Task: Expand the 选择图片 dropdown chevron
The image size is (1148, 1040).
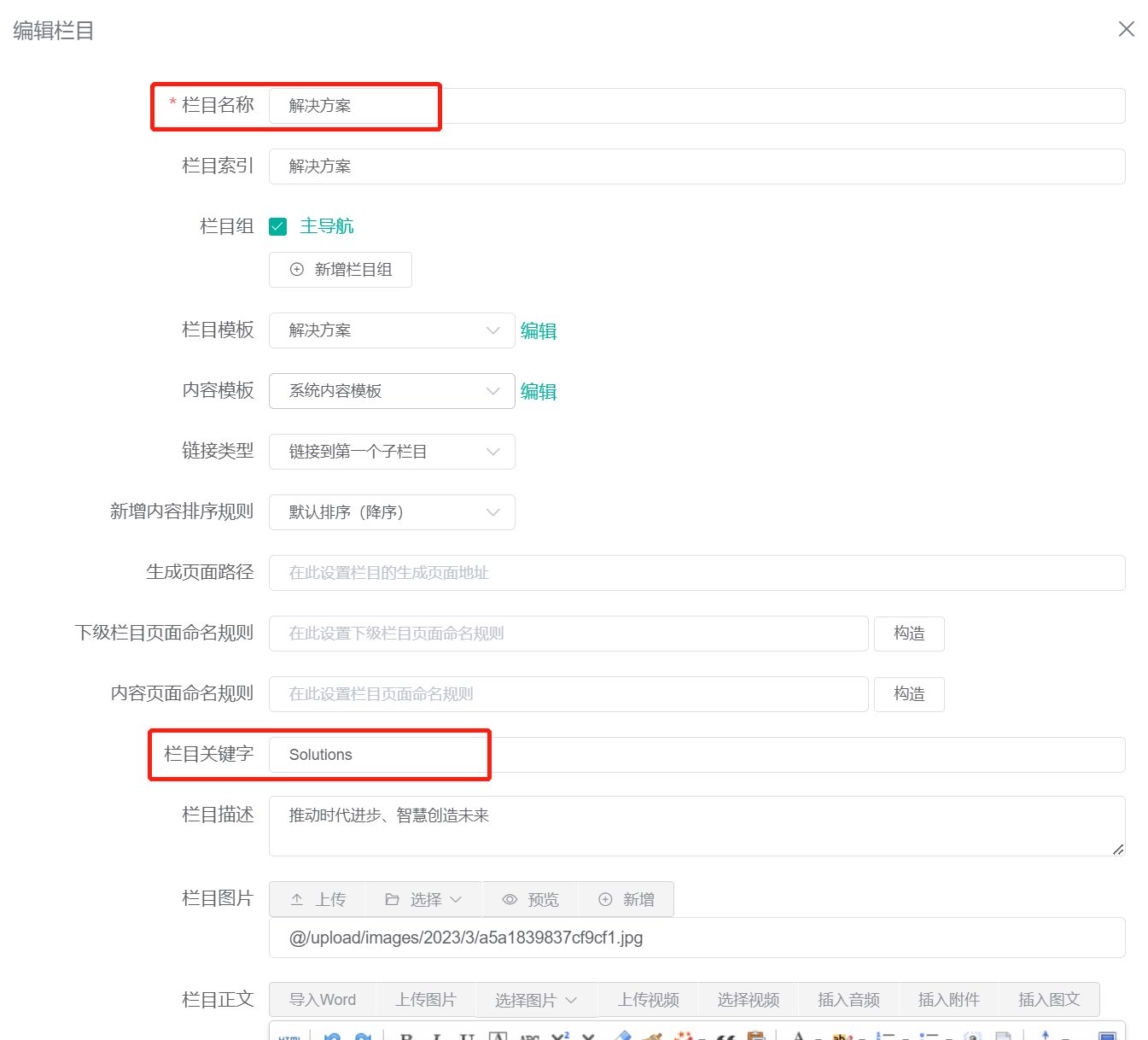Action: 569,1000
